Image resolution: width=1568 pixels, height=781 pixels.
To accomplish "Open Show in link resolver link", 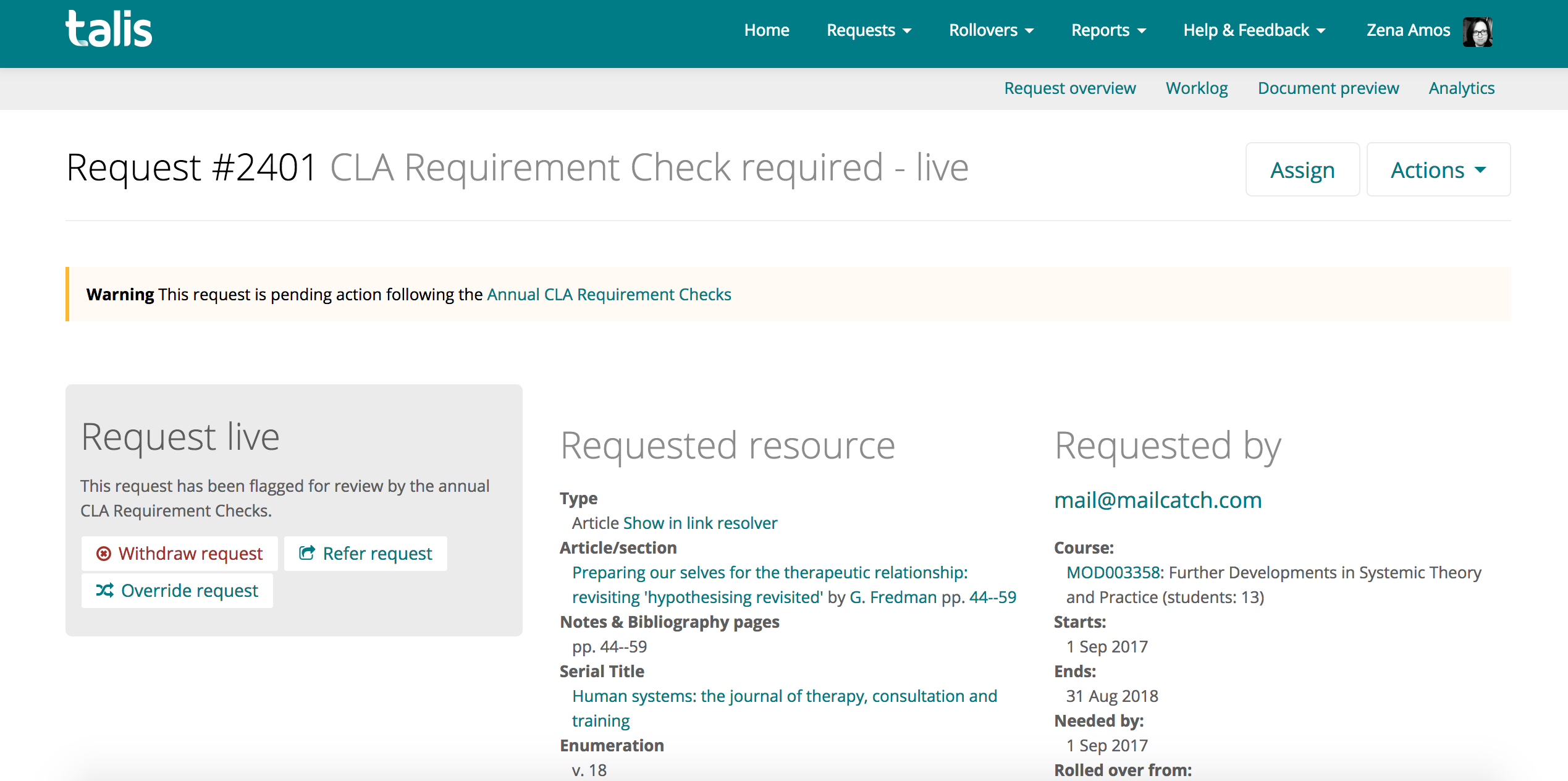I will coord(701,523).
